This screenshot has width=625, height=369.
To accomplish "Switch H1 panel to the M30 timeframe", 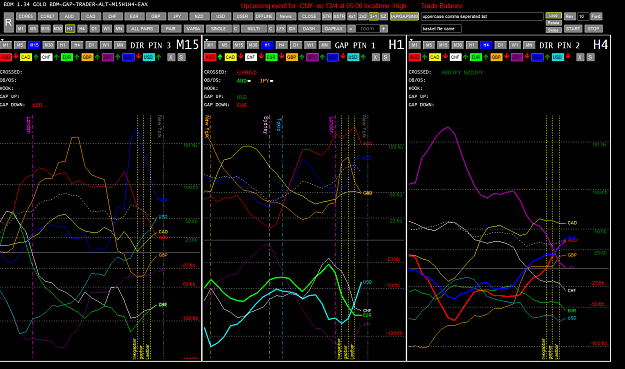I will point(253,45).
